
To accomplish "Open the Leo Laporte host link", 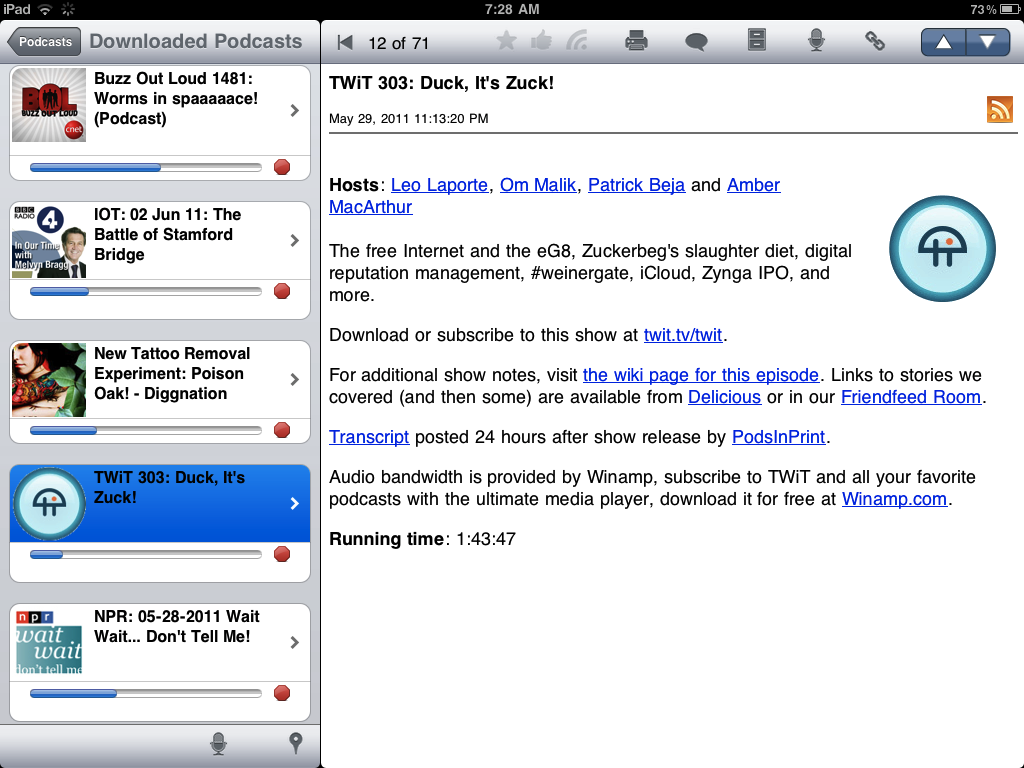I will [440, 185].
